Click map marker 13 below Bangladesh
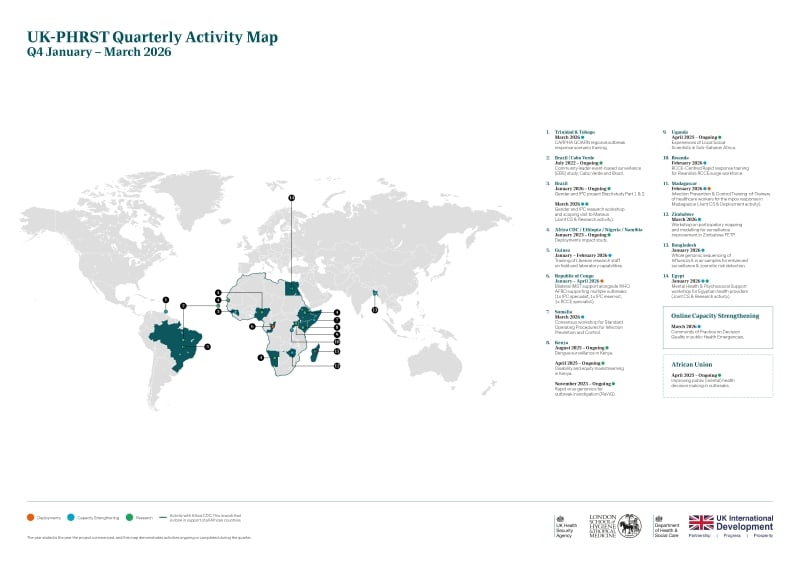Image resolution: width=800 pixels, height=566 pixels. pyautogui.click(x=375, y=310)
